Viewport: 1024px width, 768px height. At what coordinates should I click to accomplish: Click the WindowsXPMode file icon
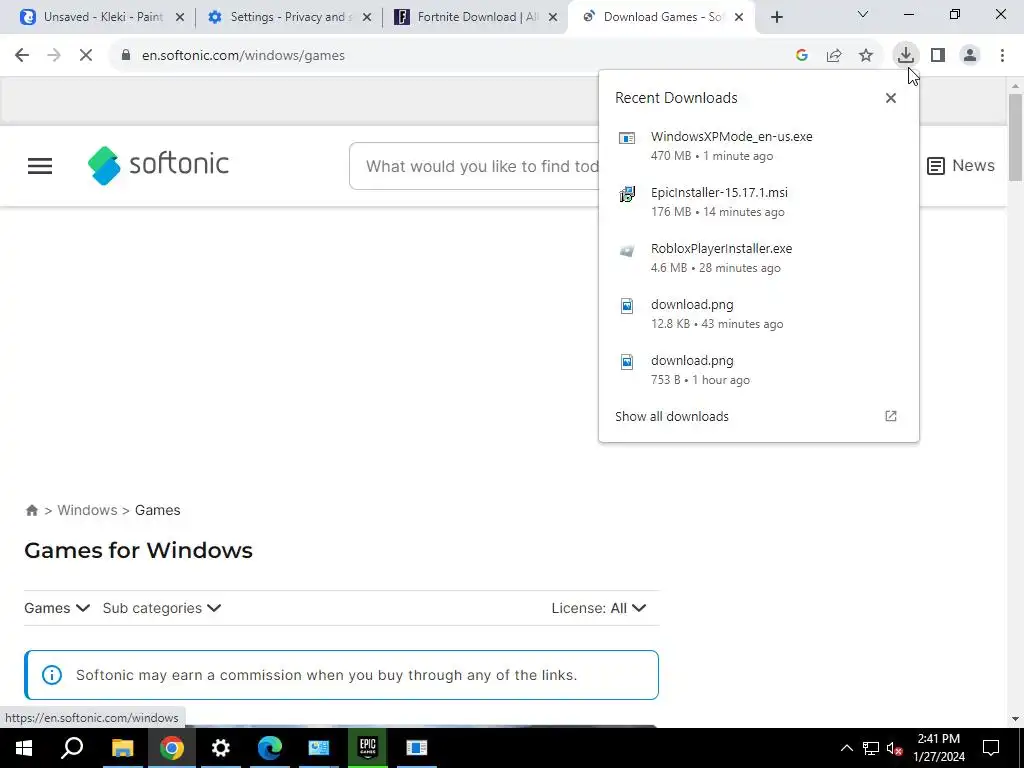point(627,138)
